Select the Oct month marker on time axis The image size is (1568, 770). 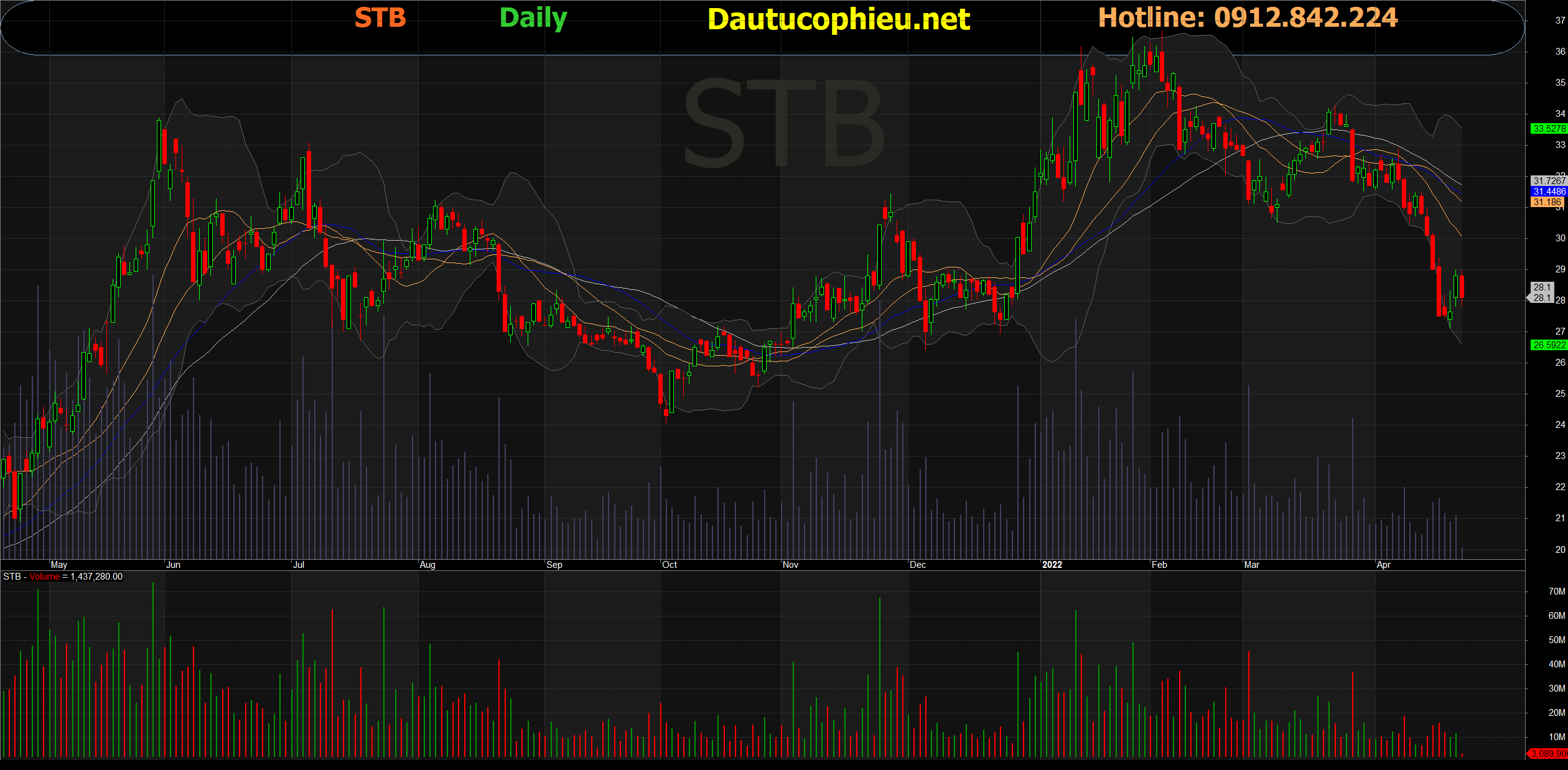670,565
